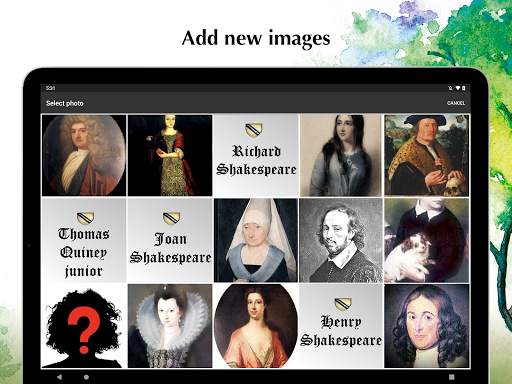This screenshot has height=384, width=512.
Task: Tap the Android back navigation triangle
Action: [59, 377]
